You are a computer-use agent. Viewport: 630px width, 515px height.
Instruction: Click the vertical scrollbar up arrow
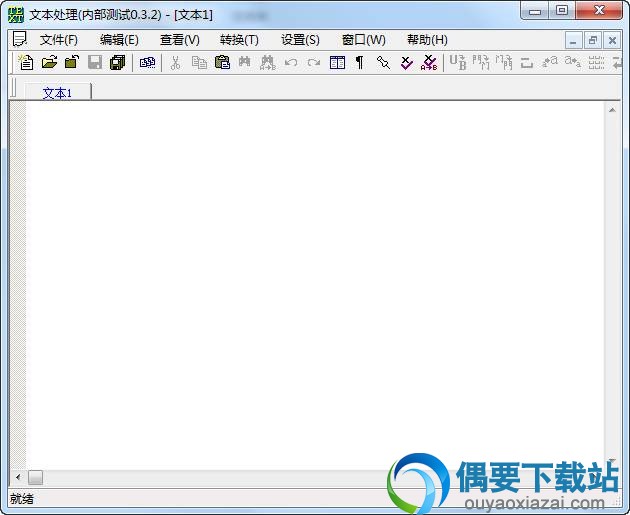pos(612,110)
